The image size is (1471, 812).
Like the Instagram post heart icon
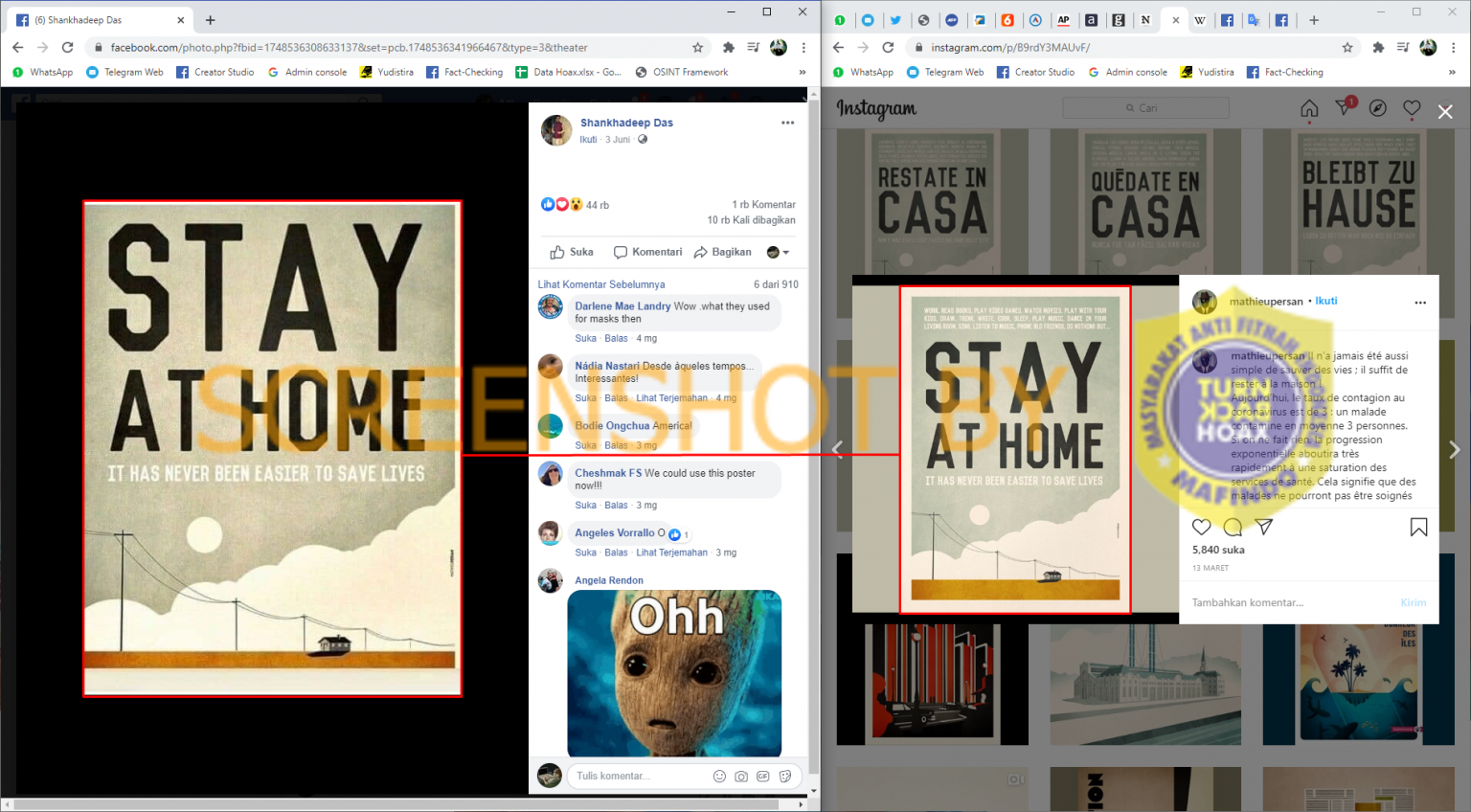1202,527
